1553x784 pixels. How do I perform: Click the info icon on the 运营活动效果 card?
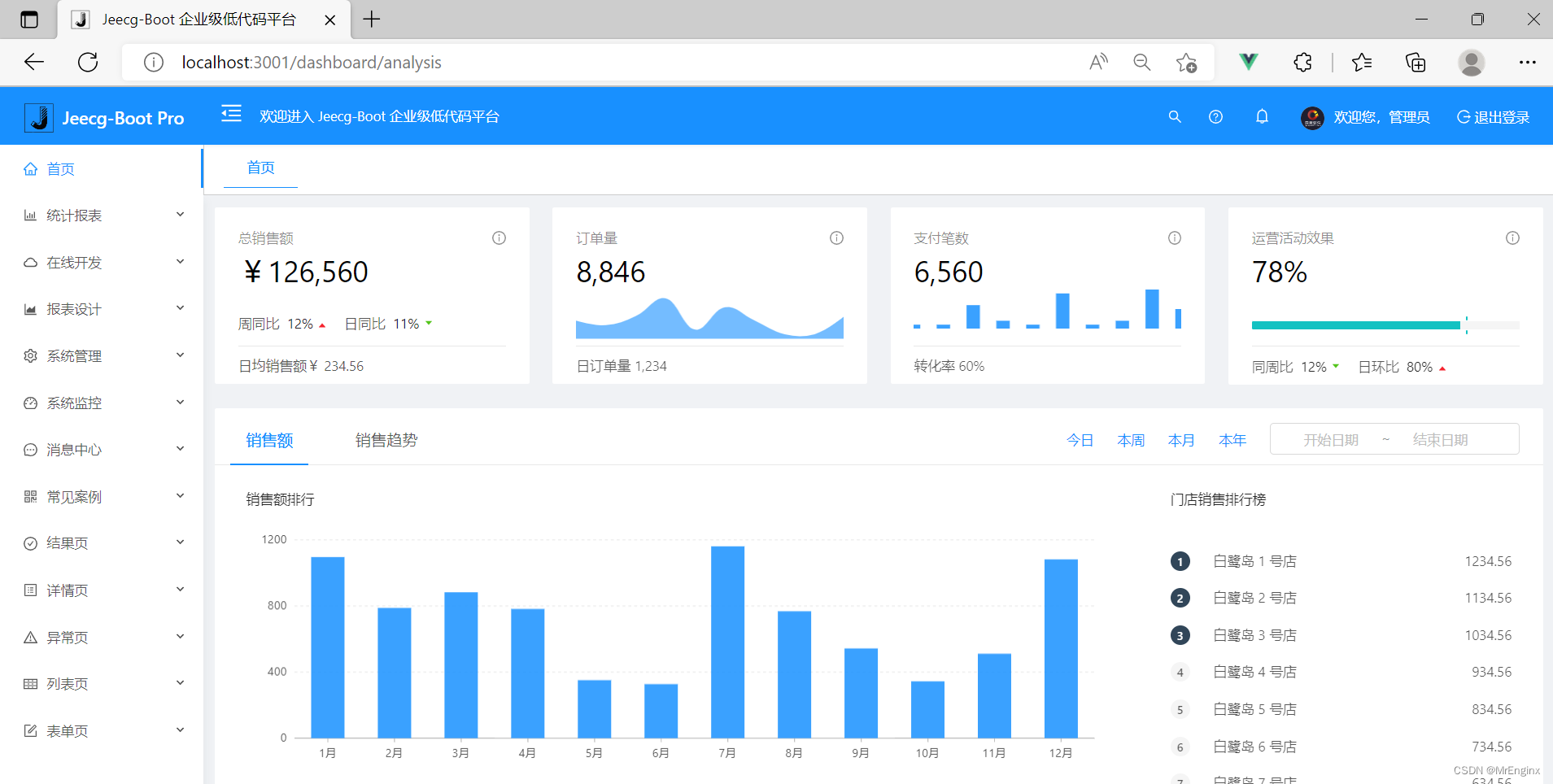point(1512,238)
